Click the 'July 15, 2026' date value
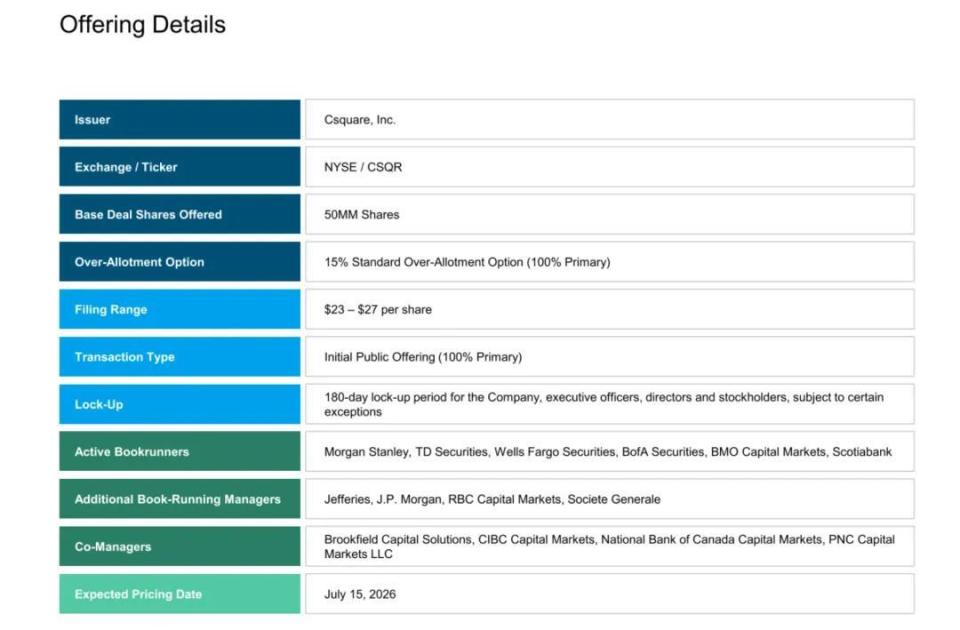 (x=360, y=594)
